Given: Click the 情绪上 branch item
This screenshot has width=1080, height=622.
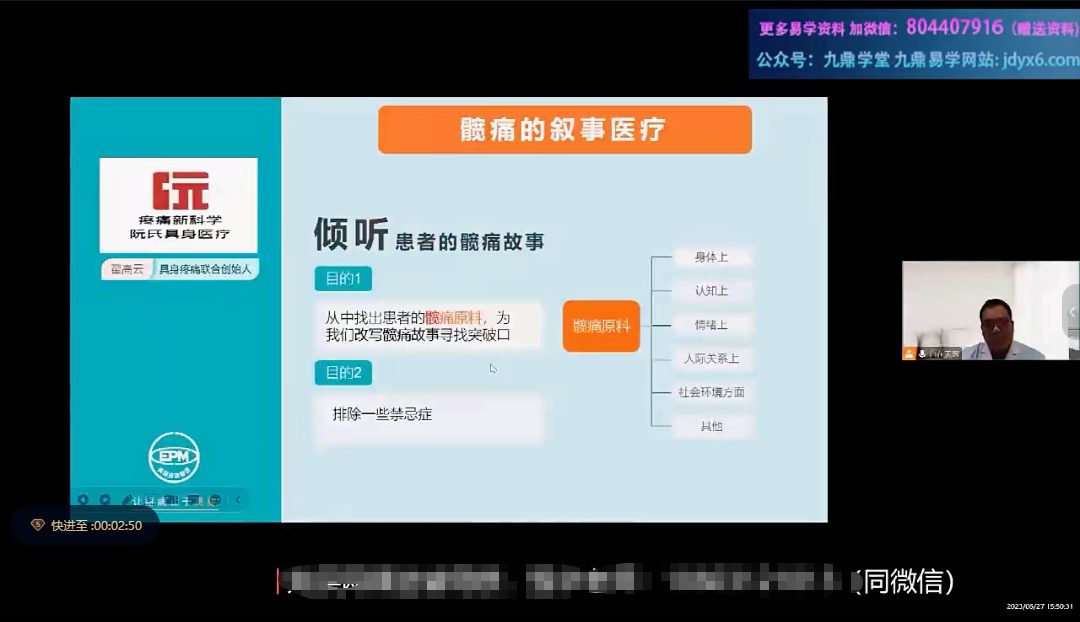Looking at the screenshot, I should click(712, 325).
